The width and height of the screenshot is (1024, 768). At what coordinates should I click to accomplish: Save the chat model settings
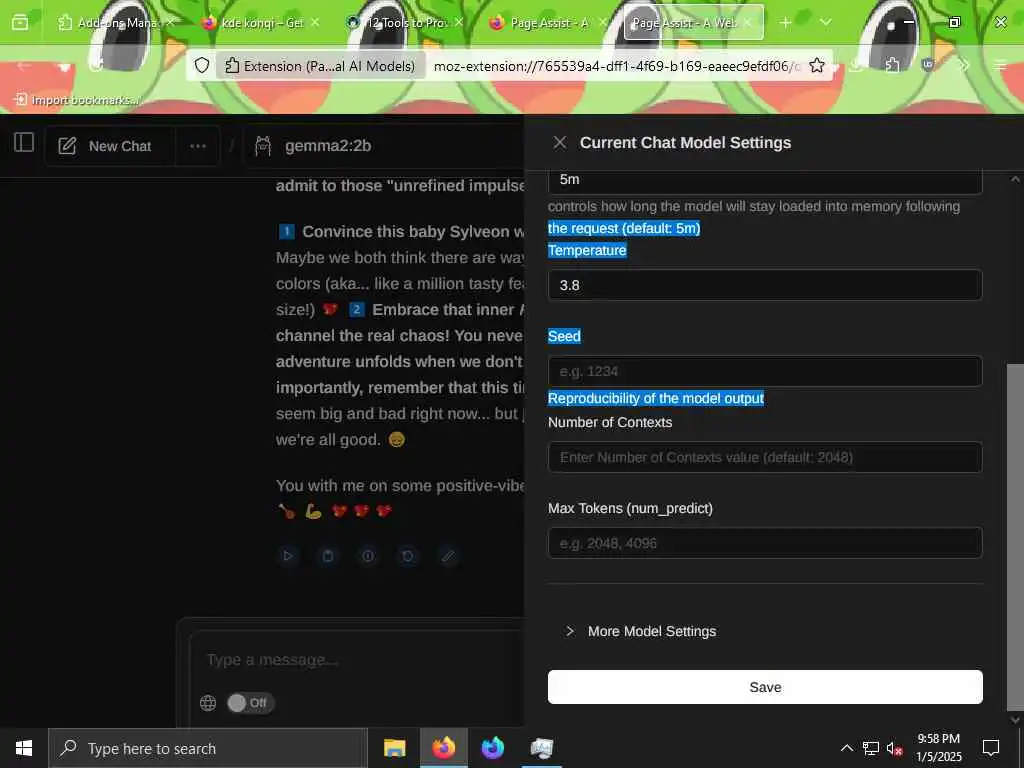coord(765,687)
